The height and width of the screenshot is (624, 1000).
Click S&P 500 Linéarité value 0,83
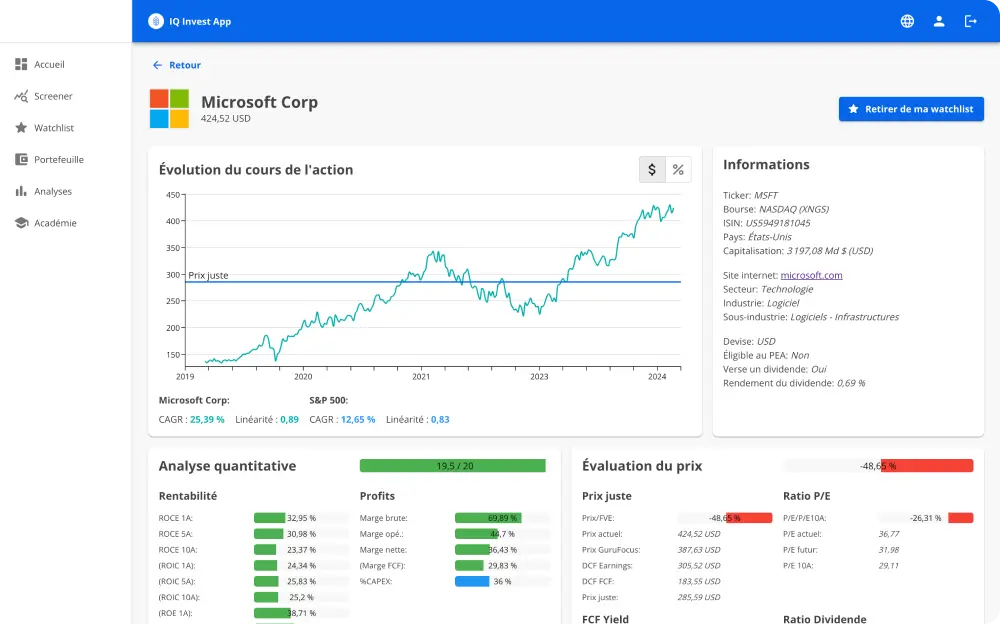[x=440, y=419]
